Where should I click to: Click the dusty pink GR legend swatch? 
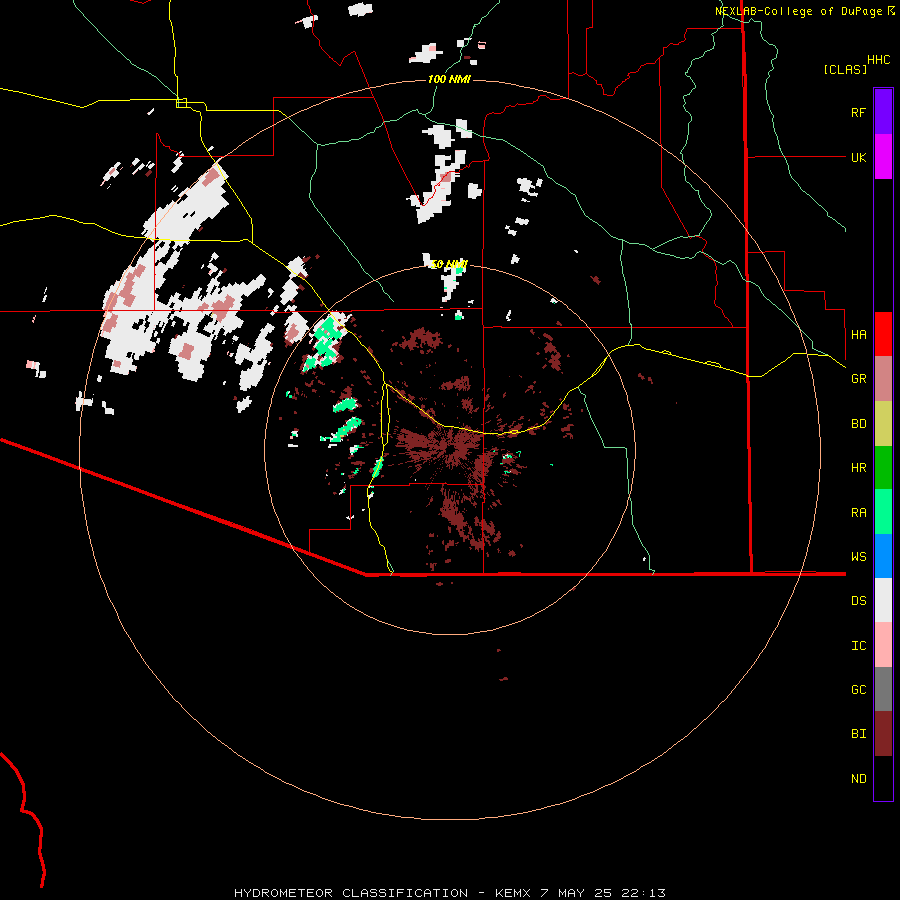point(883,379)
